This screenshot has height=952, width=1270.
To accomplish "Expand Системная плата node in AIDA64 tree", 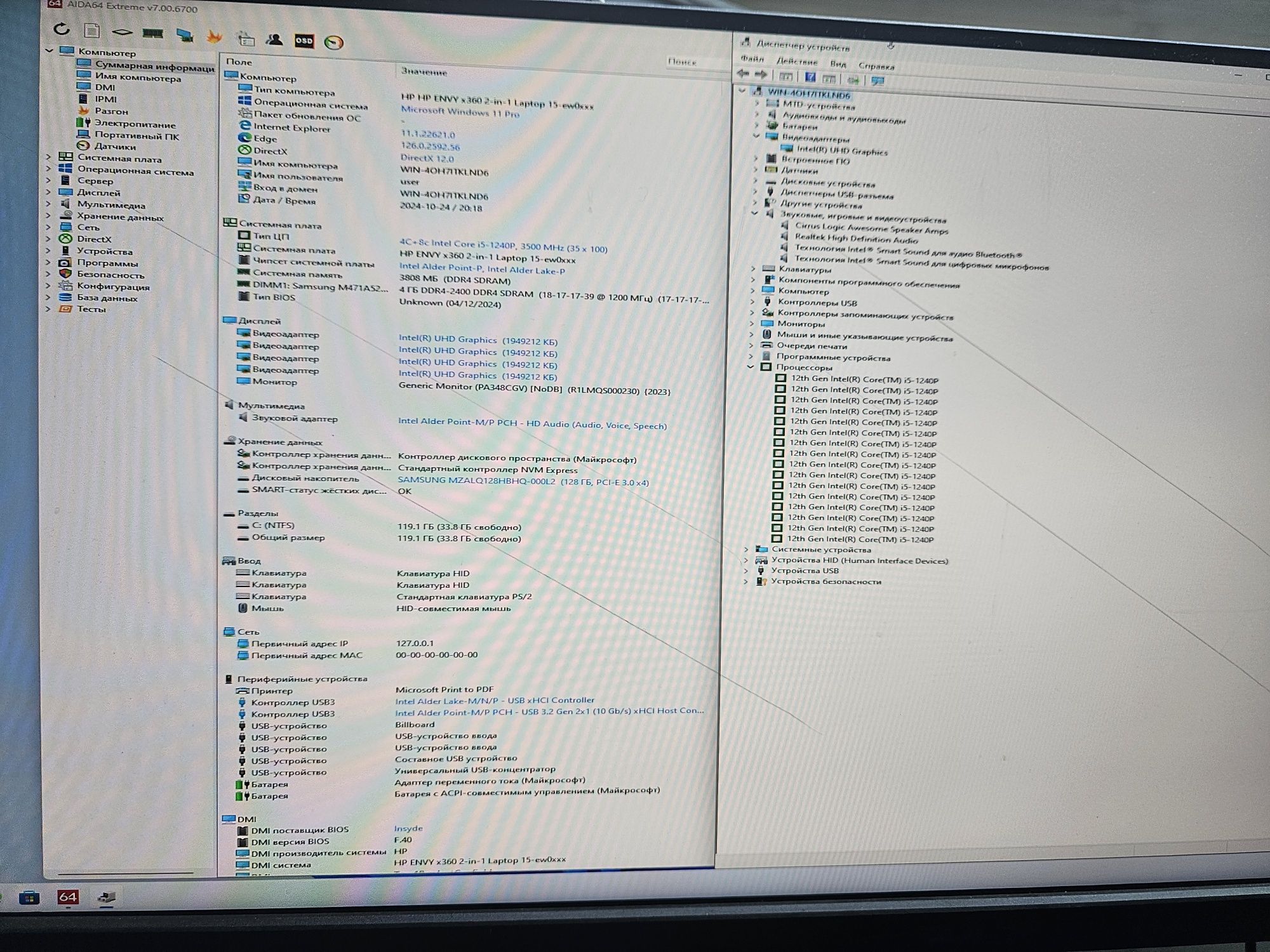I will [x=48, y=157].
